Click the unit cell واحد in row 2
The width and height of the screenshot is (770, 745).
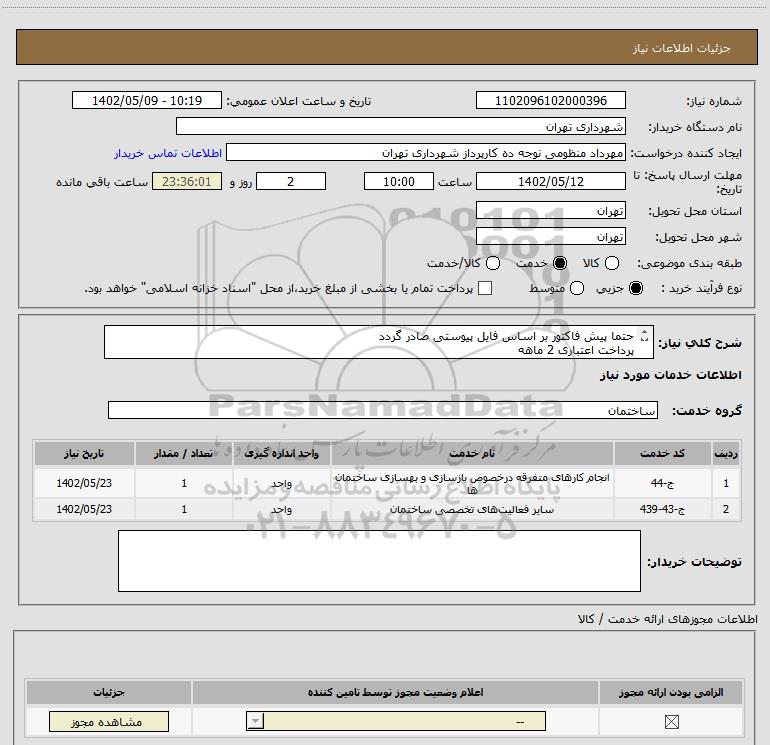tap(282, 509)
